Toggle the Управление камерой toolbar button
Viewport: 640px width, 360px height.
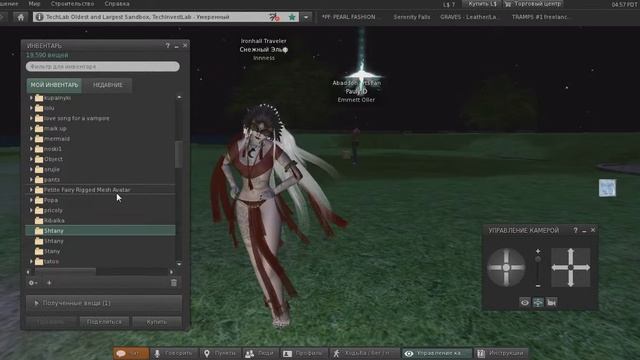pyautogui.click(x=436, y=353)
